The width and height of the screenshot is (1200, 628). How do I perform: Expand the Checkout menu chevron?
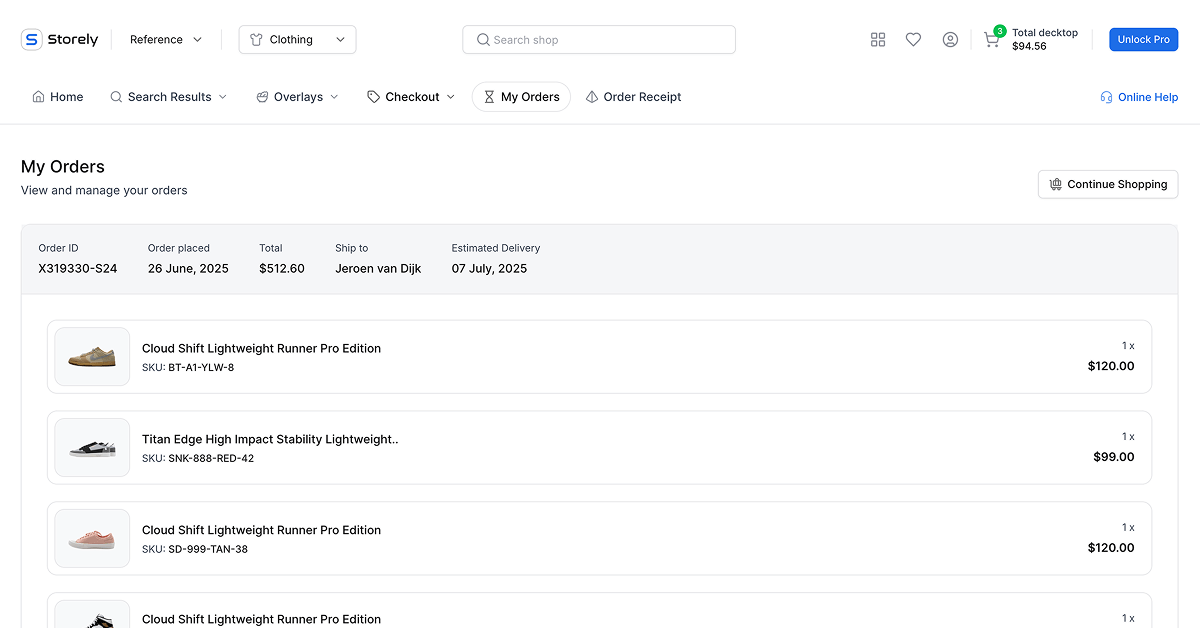pos(451,97)
